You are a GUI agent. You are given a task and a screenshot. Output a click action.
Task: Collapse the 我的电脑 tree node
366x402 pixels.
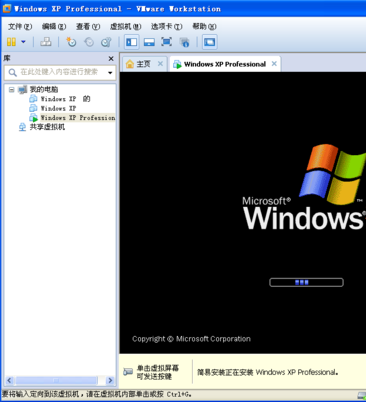point(12,89)
